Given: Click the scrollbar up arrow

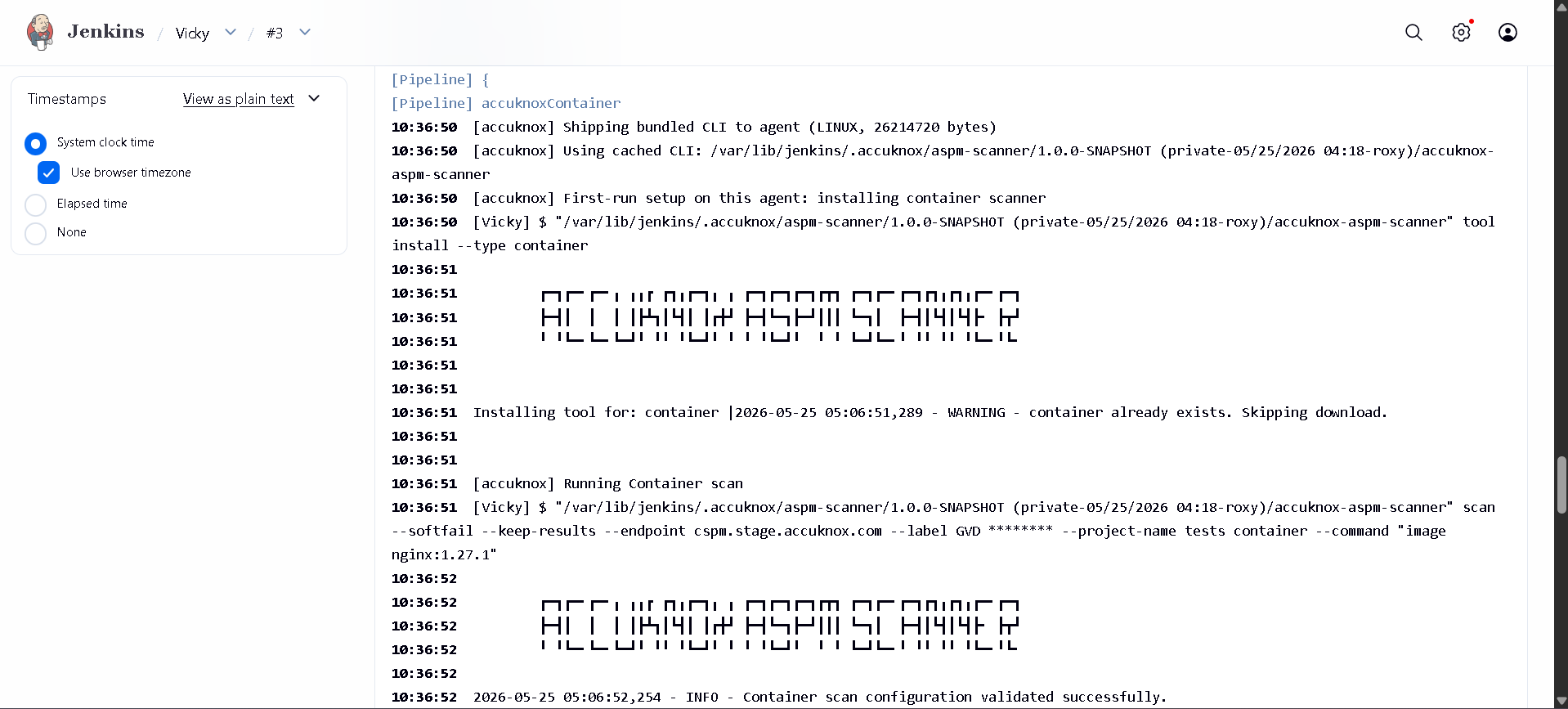Looking at the screenshot, I should 1561,7.
